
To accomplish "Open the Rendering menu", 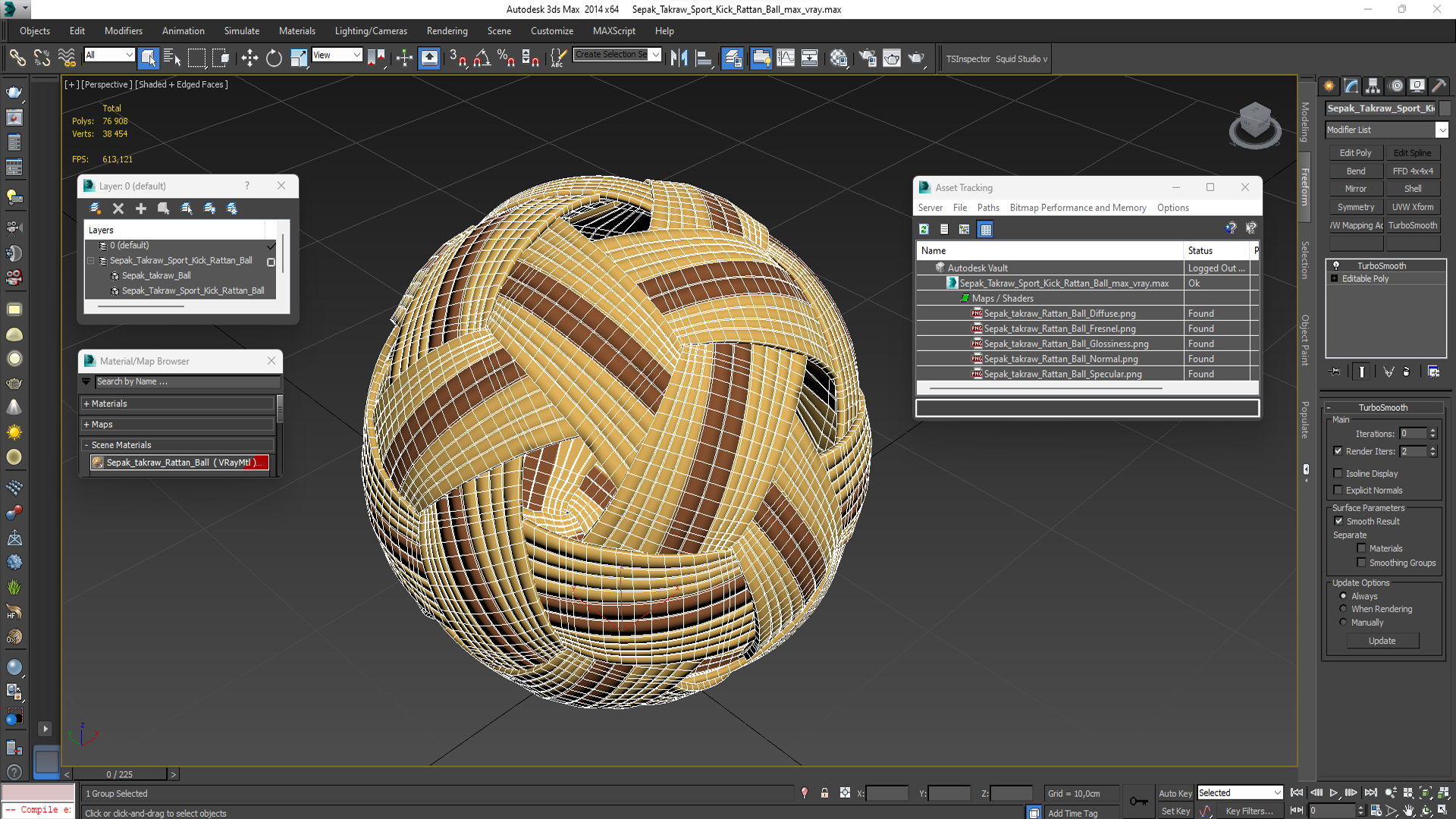I will (447, 31).
